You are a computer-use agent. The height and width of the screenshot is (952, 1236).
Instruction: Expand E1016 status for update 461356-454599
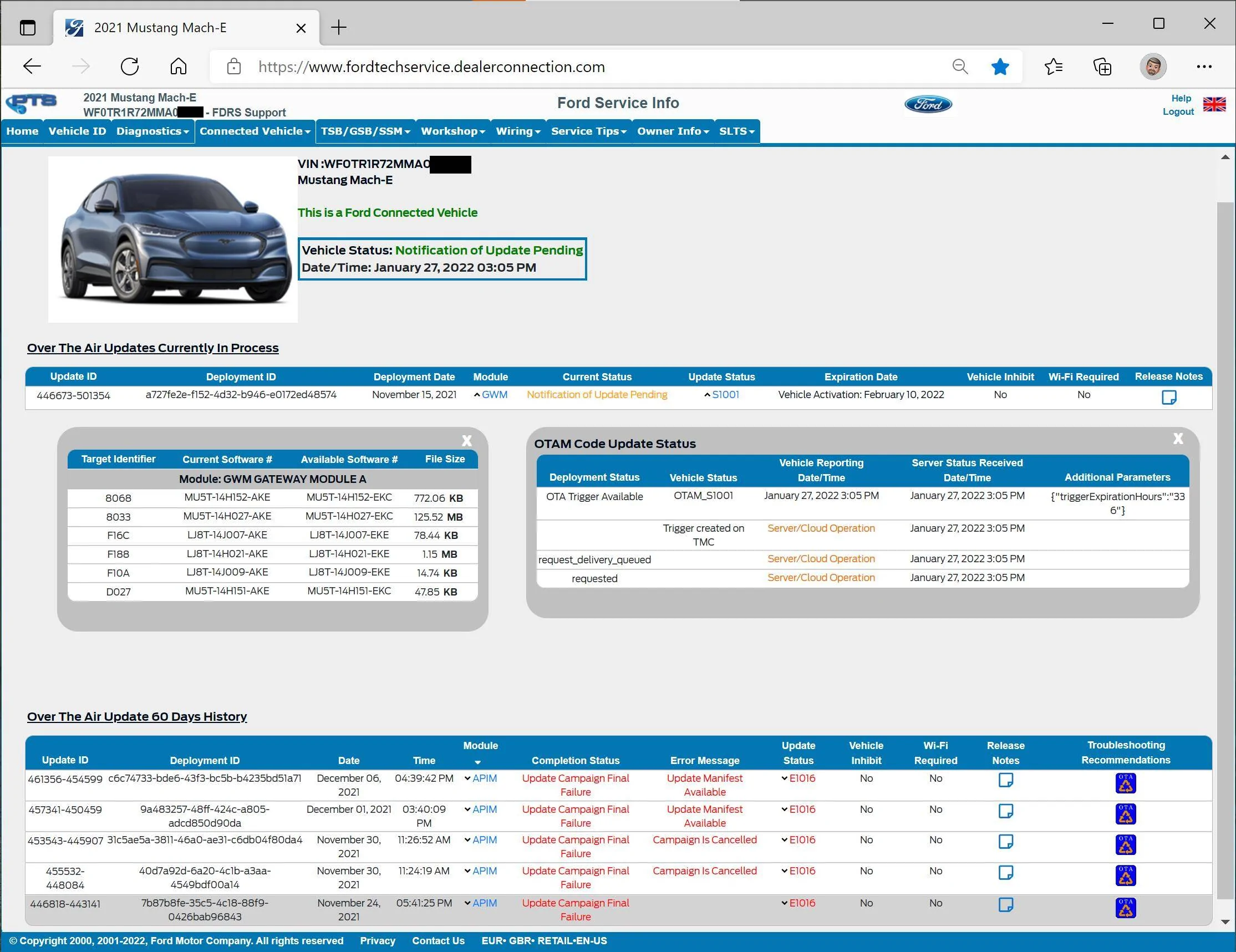coord(798,778)
